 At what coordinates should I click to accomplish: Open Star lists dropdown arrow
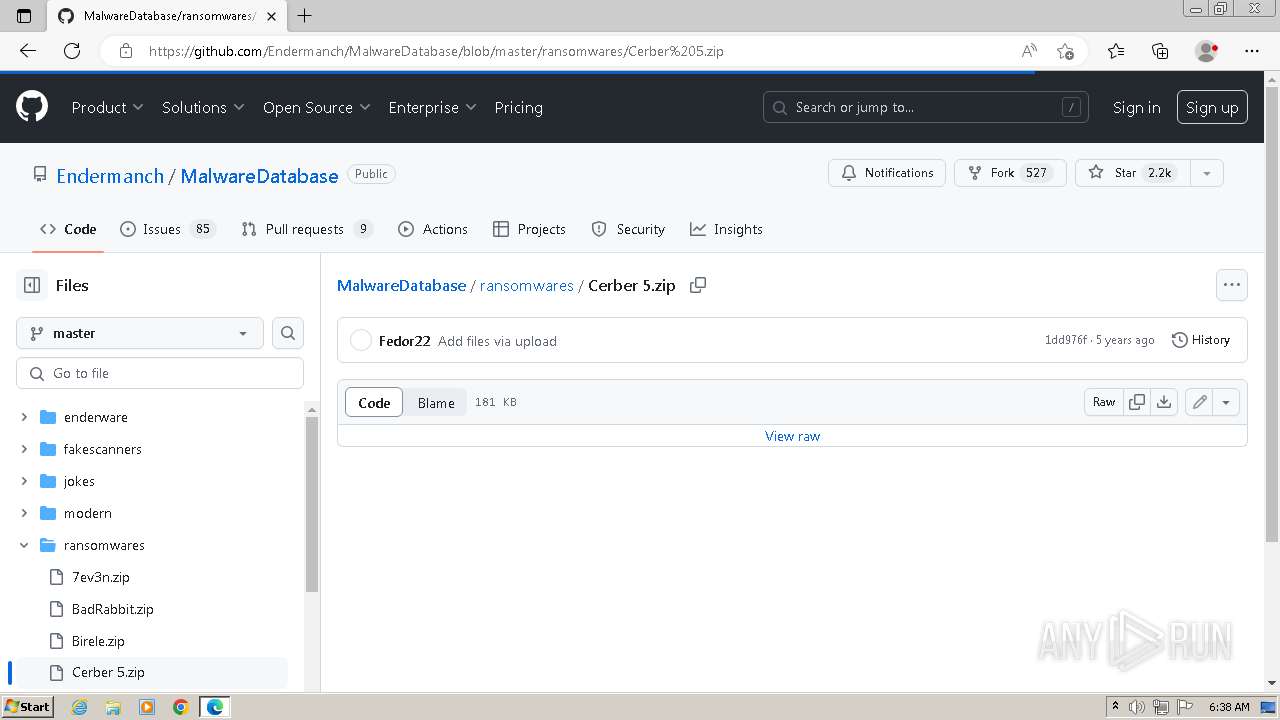point(1207,173)
